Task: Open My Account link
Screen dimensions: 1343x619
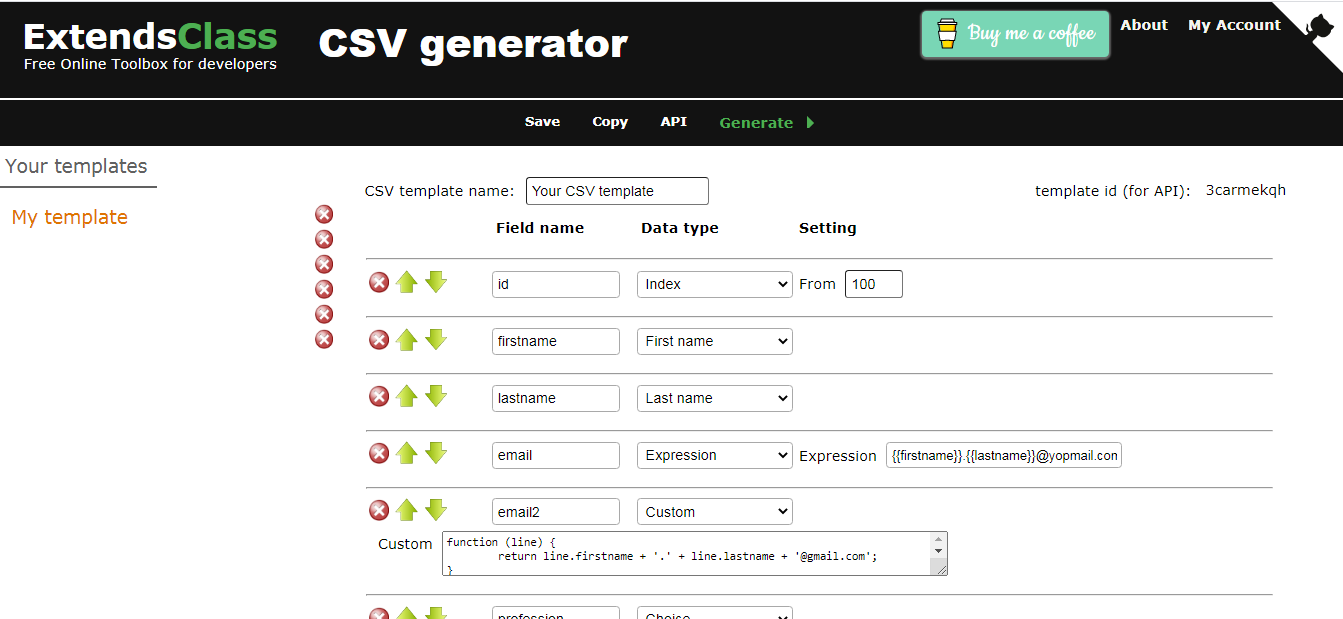Action: 1234,25
